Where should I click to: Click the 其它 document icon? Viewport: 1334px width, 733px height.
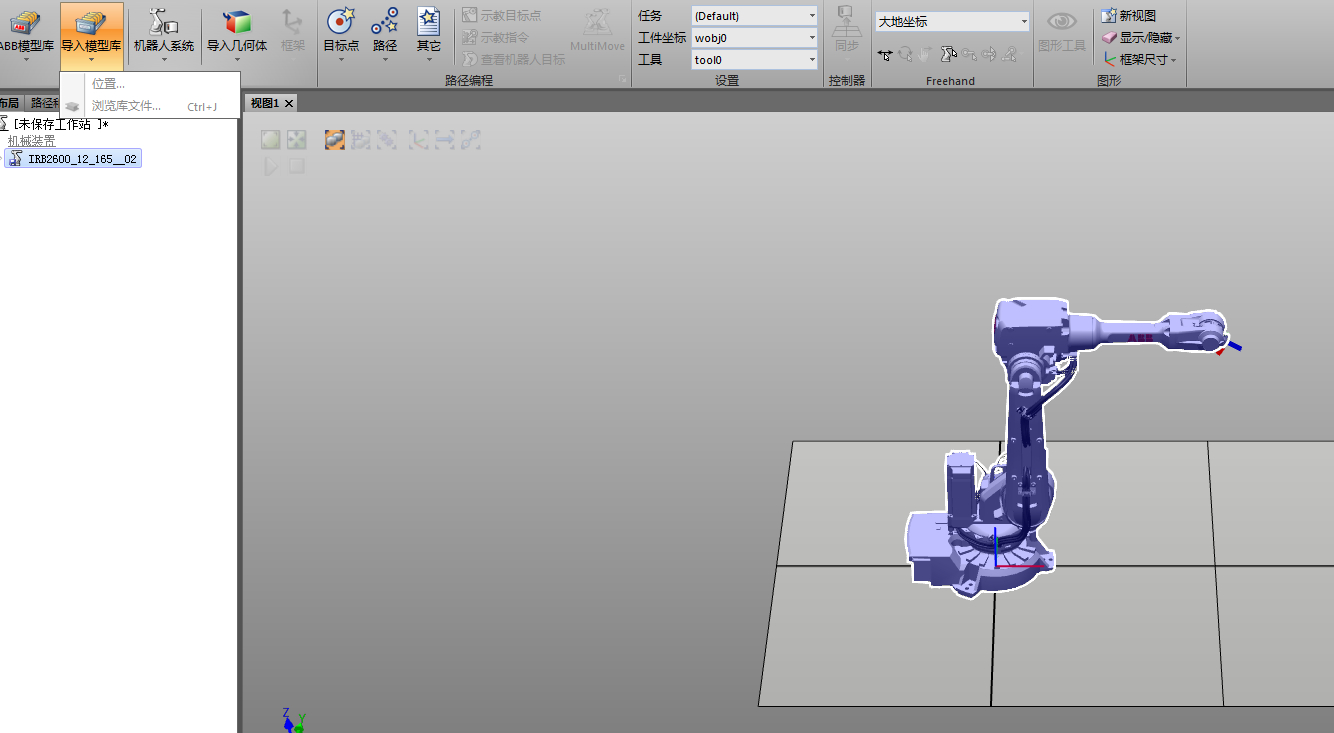[x=429, y=22]
